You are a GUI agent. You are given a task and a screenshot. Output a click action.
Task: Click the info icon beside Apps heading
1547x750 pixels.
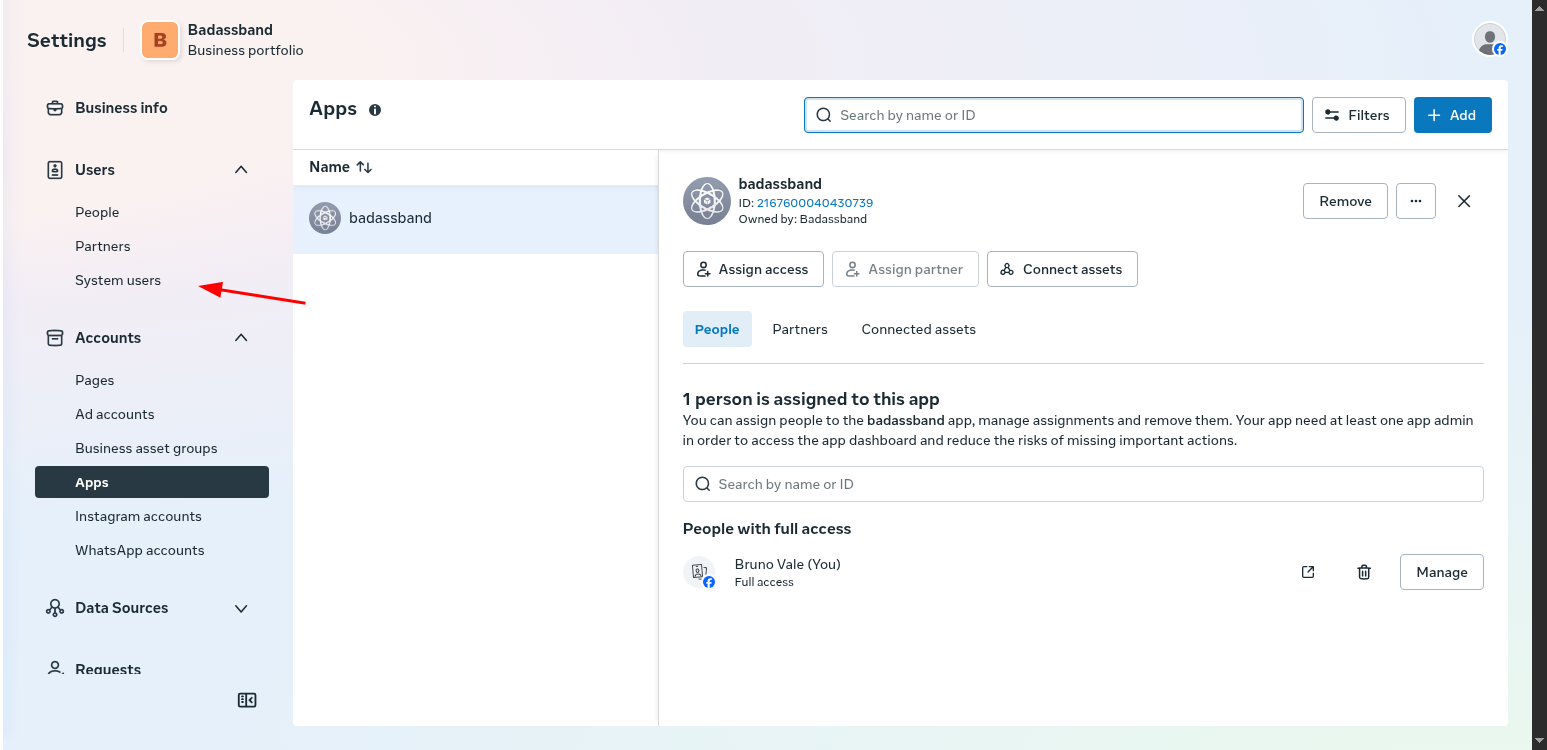point(375,110)
